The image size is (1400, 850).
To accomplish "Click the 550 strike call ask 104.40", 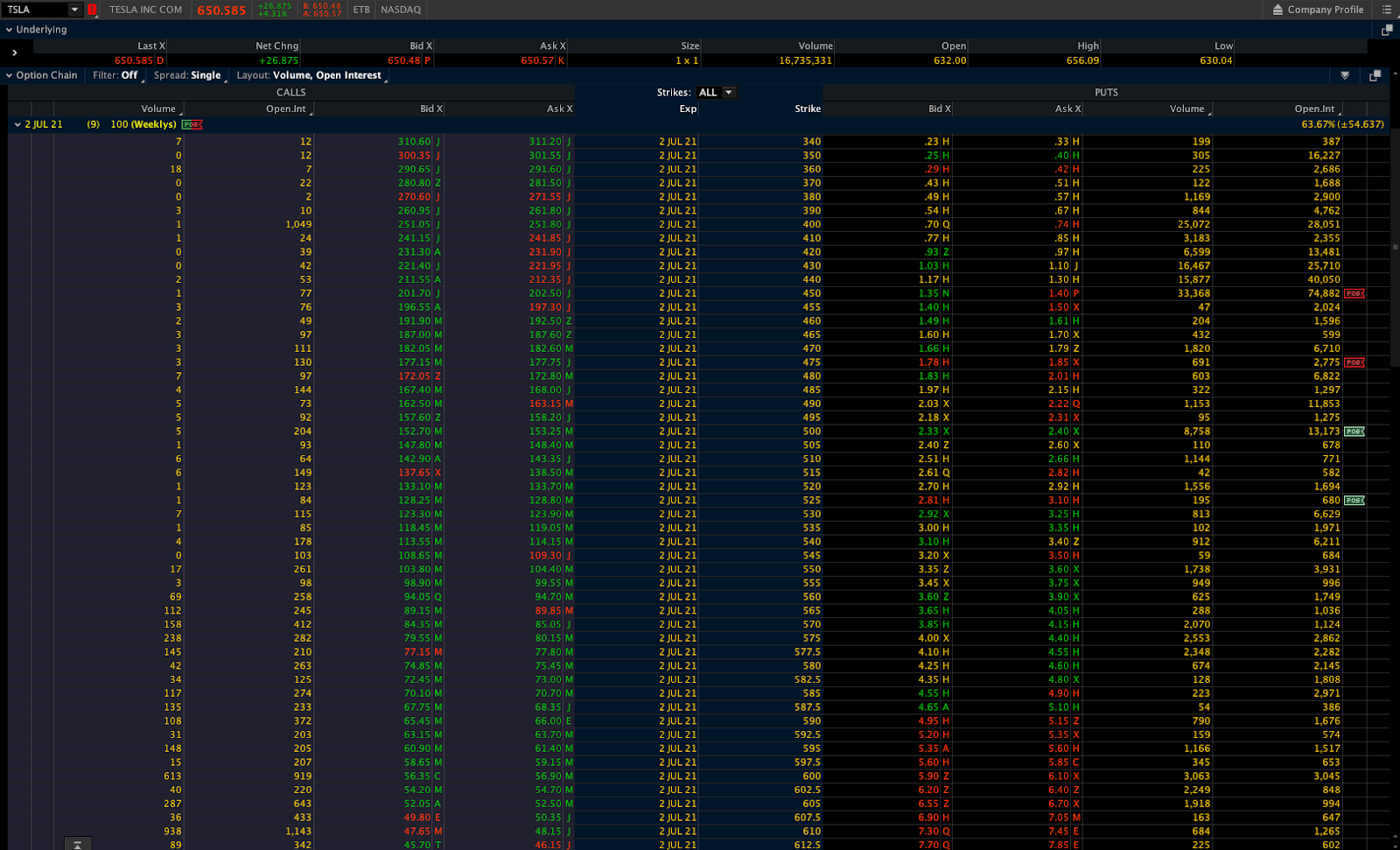I will coord(545,569).
